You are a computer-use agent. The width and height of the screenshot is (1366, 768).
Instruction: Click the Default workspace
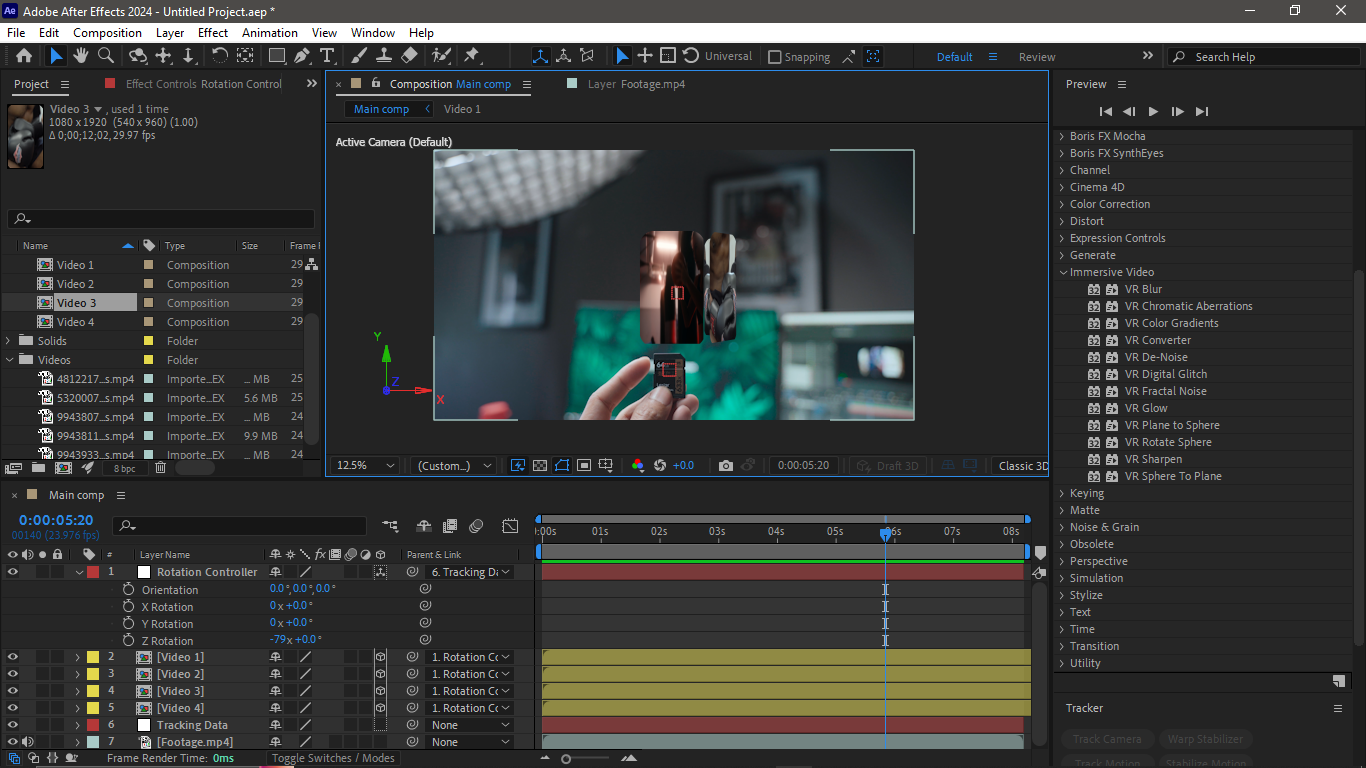coord(954,57)
